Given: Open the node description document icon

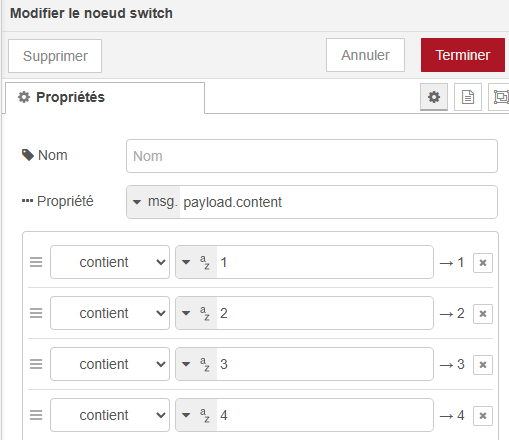Looking at the screenshot, I should pyautogui.click(x=468, y=97).
